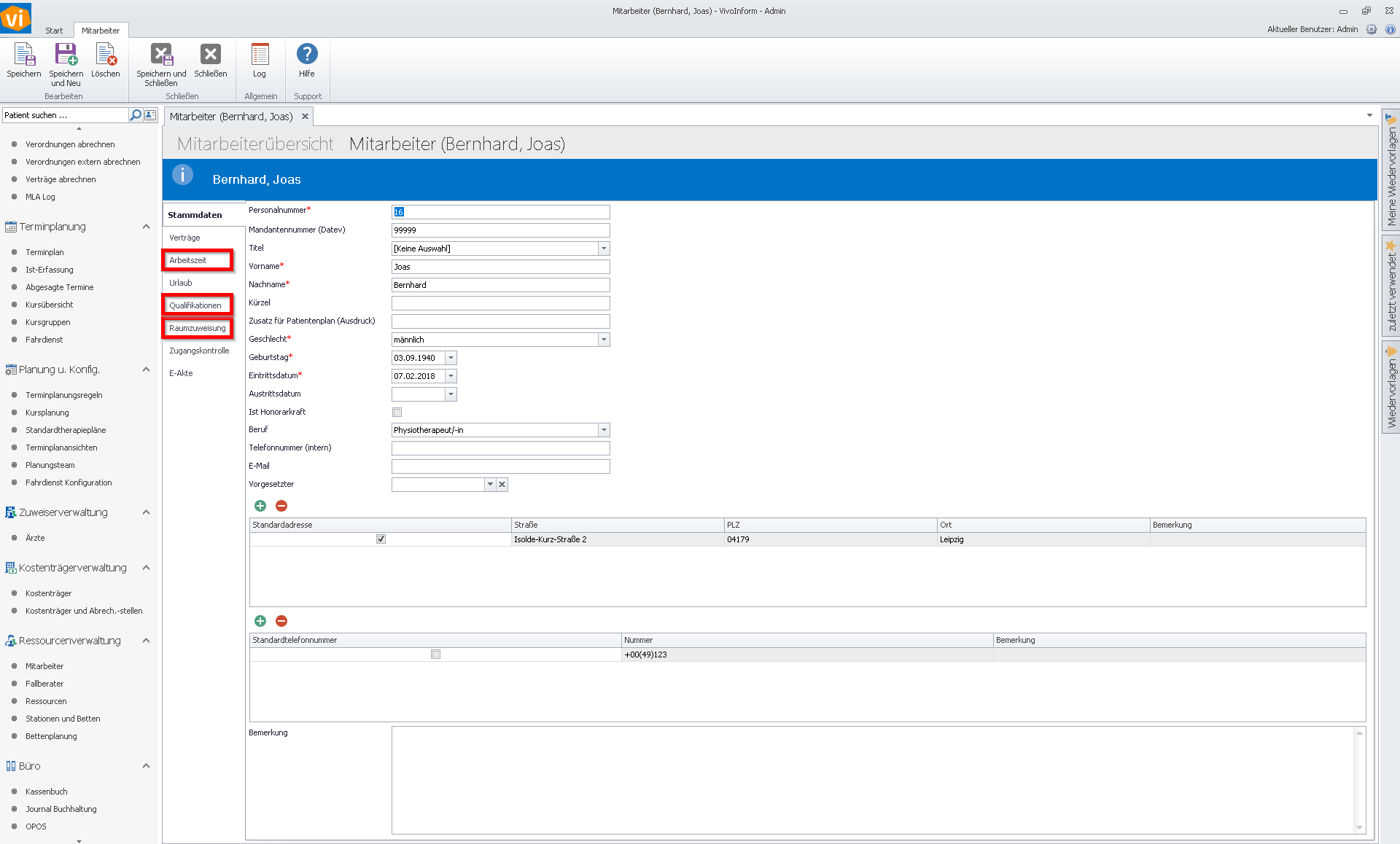
Task: Open the Geschlecht dropdown
Action: click(x=604, y=340)
